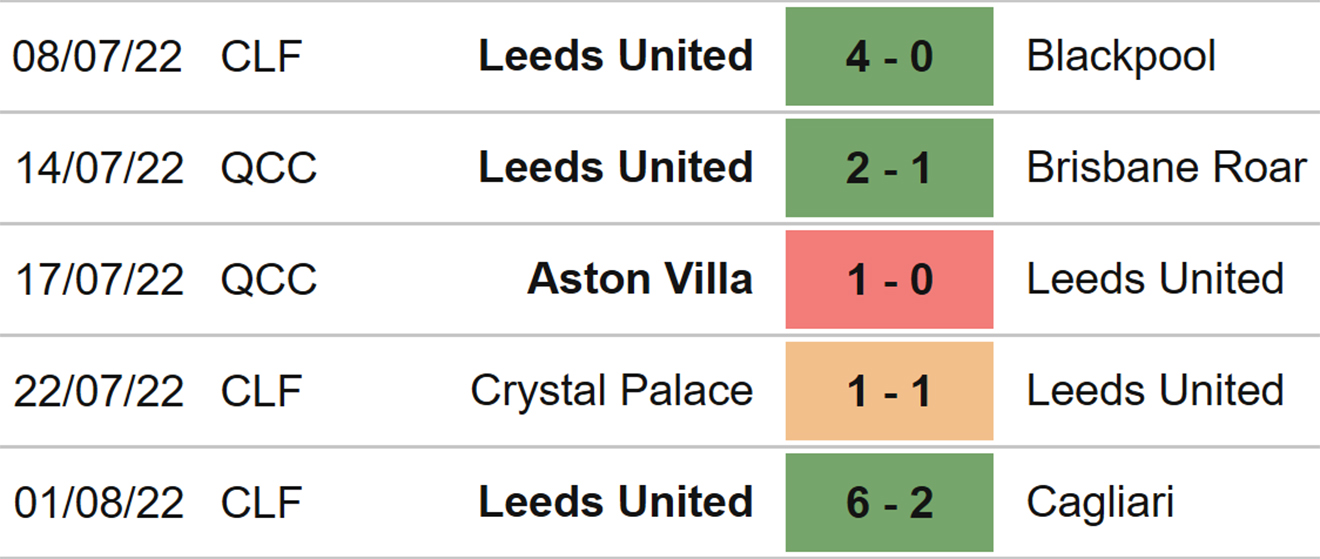Click the 14/07/22 match date
The width and height of the screenshot is (1320, 559).
pyautogui.click(x=98, y=168)
